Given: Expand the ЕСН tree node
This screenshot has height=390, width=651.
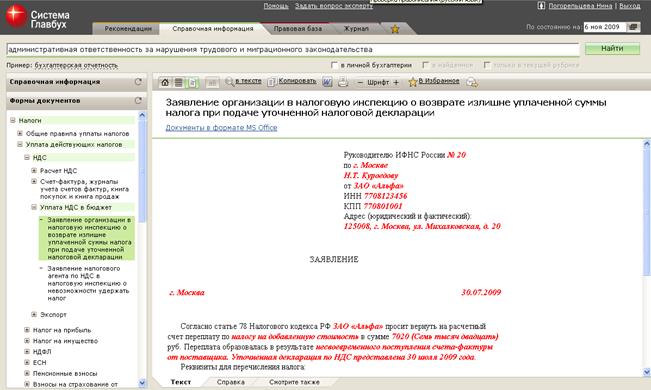Looking at the screenshot, I should click(27, 362).
